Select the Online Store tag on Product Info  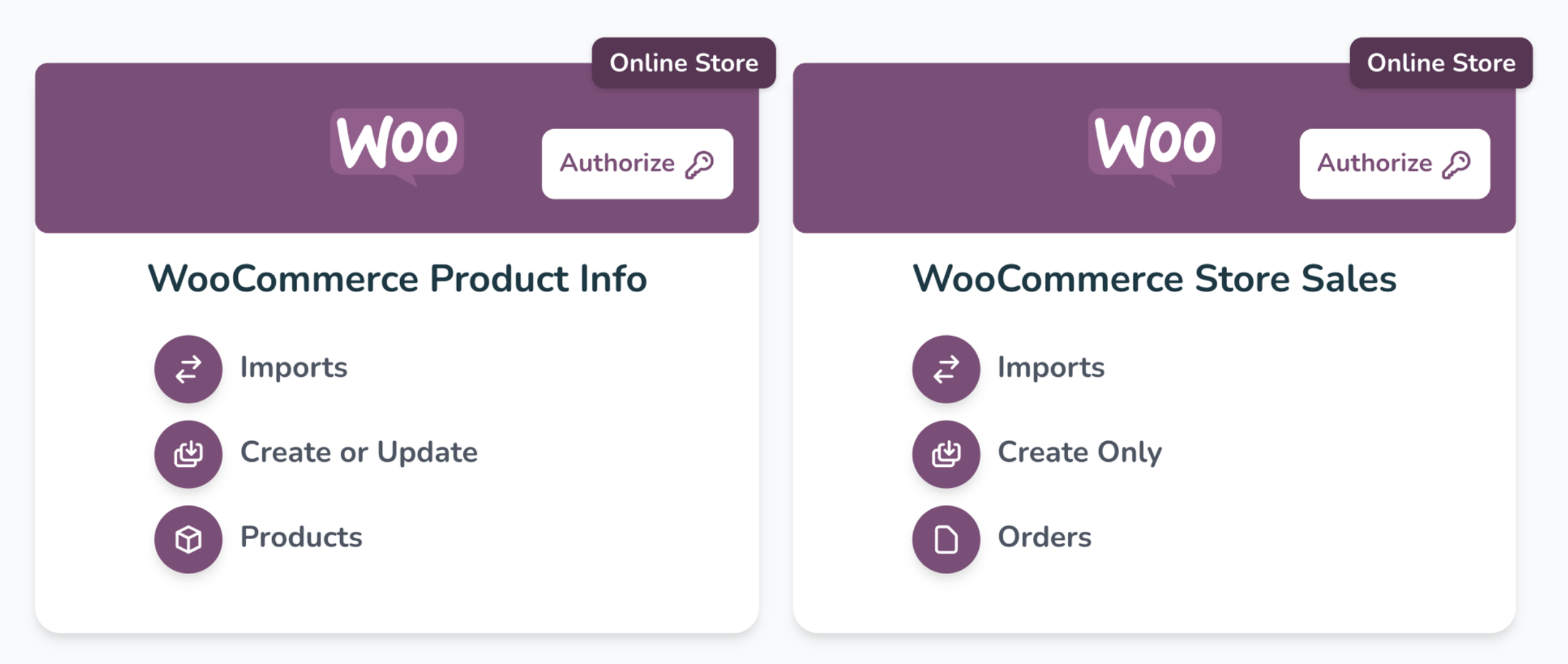(x=684, y=62)
